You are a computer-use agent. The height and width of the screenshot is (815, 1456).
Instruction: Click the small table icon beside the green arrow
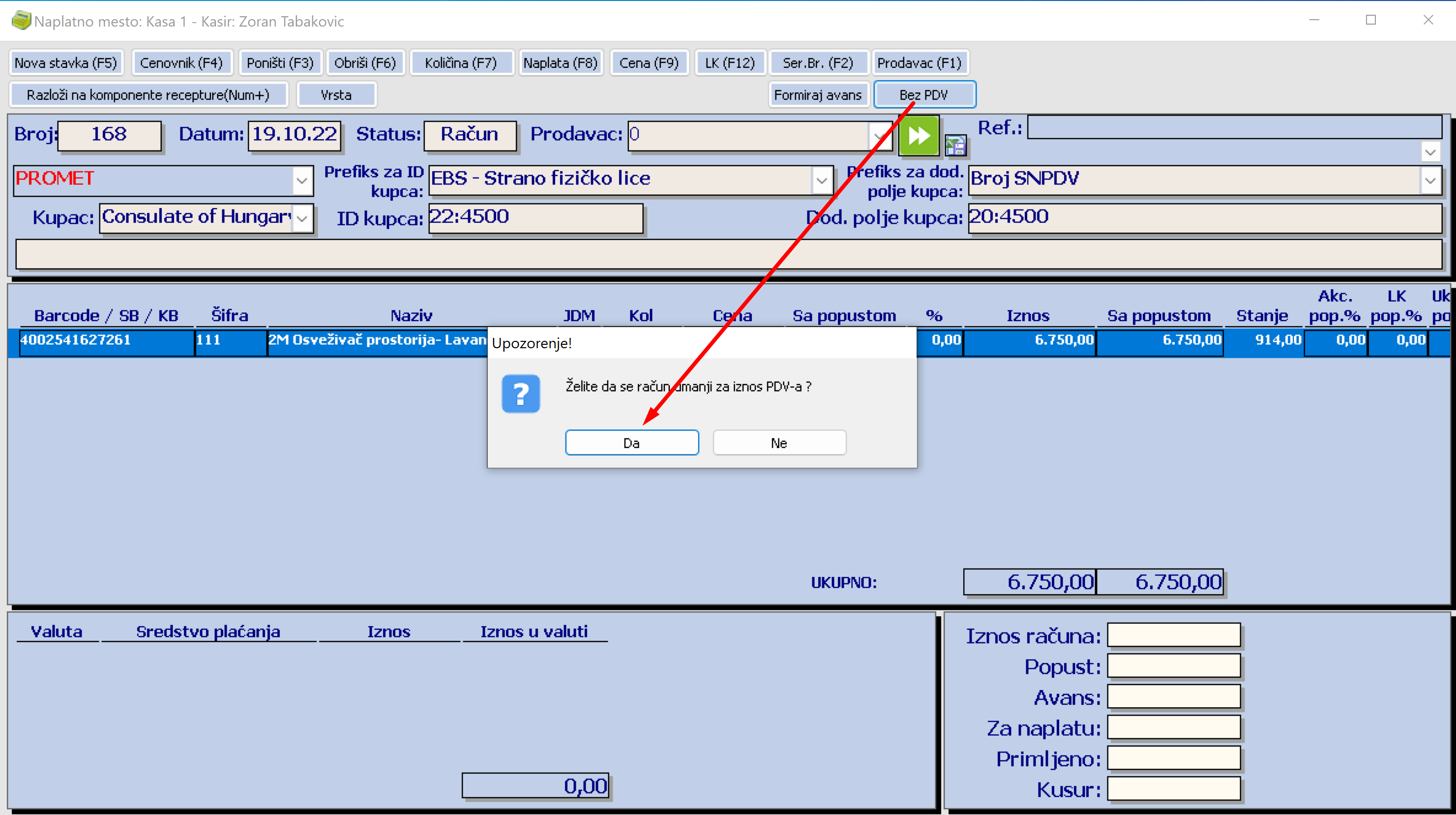pos(955,147)
